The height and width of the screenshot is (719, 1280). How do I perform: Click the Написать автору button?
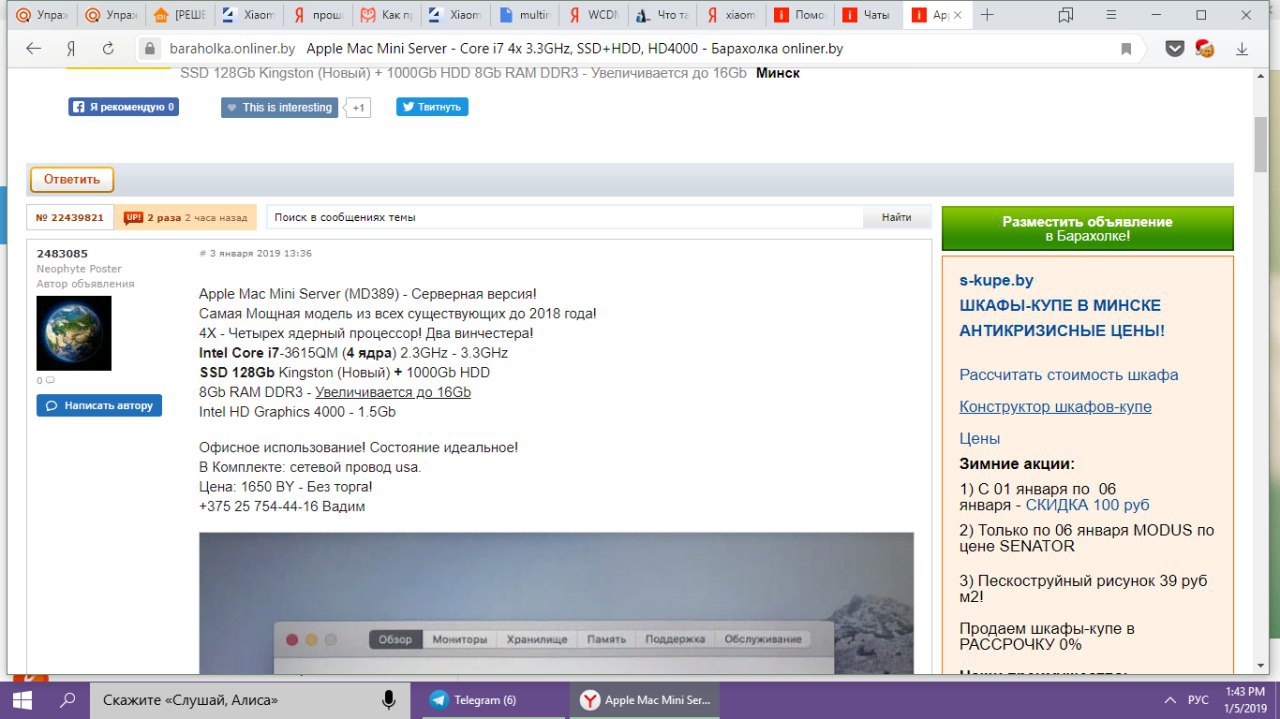point(99,406)
